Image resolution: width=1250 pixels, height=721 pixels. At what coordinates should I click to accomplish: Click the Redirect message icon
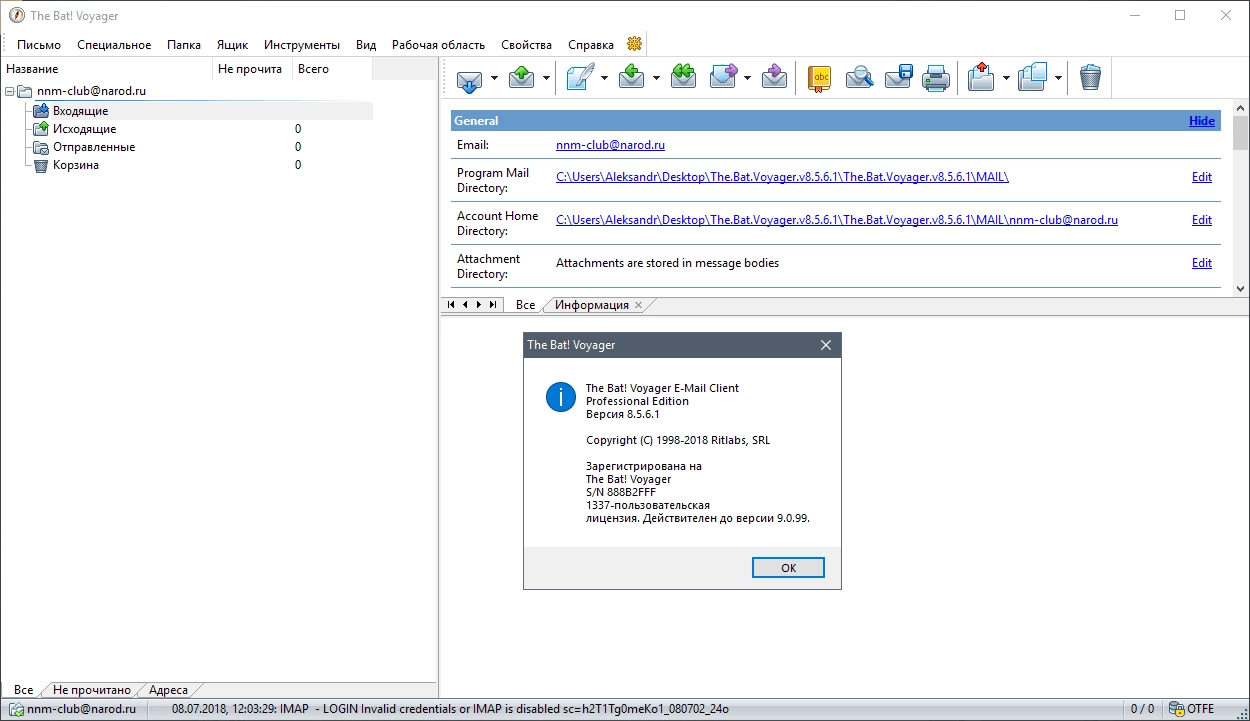coord(774,78)
